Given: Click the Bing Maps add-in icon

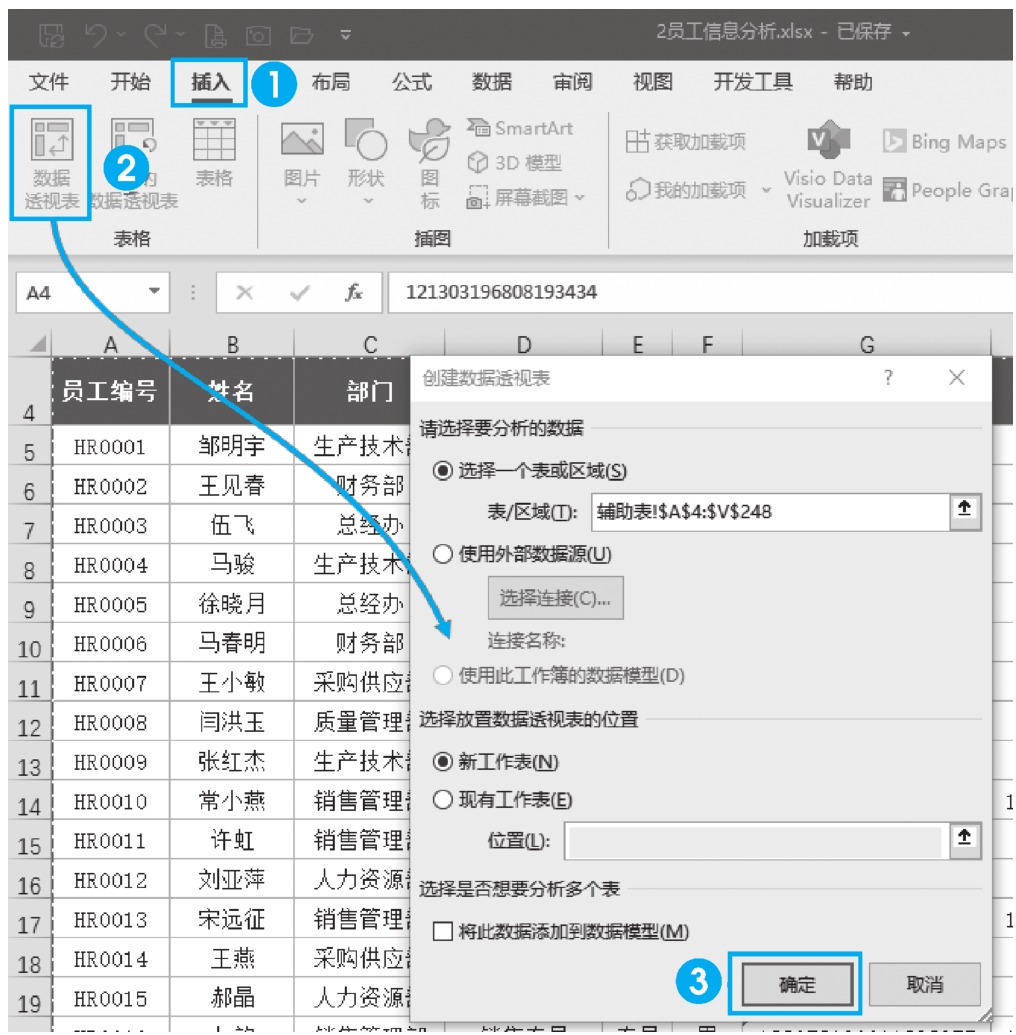Looking at the screenshot, I should point(894,141).
